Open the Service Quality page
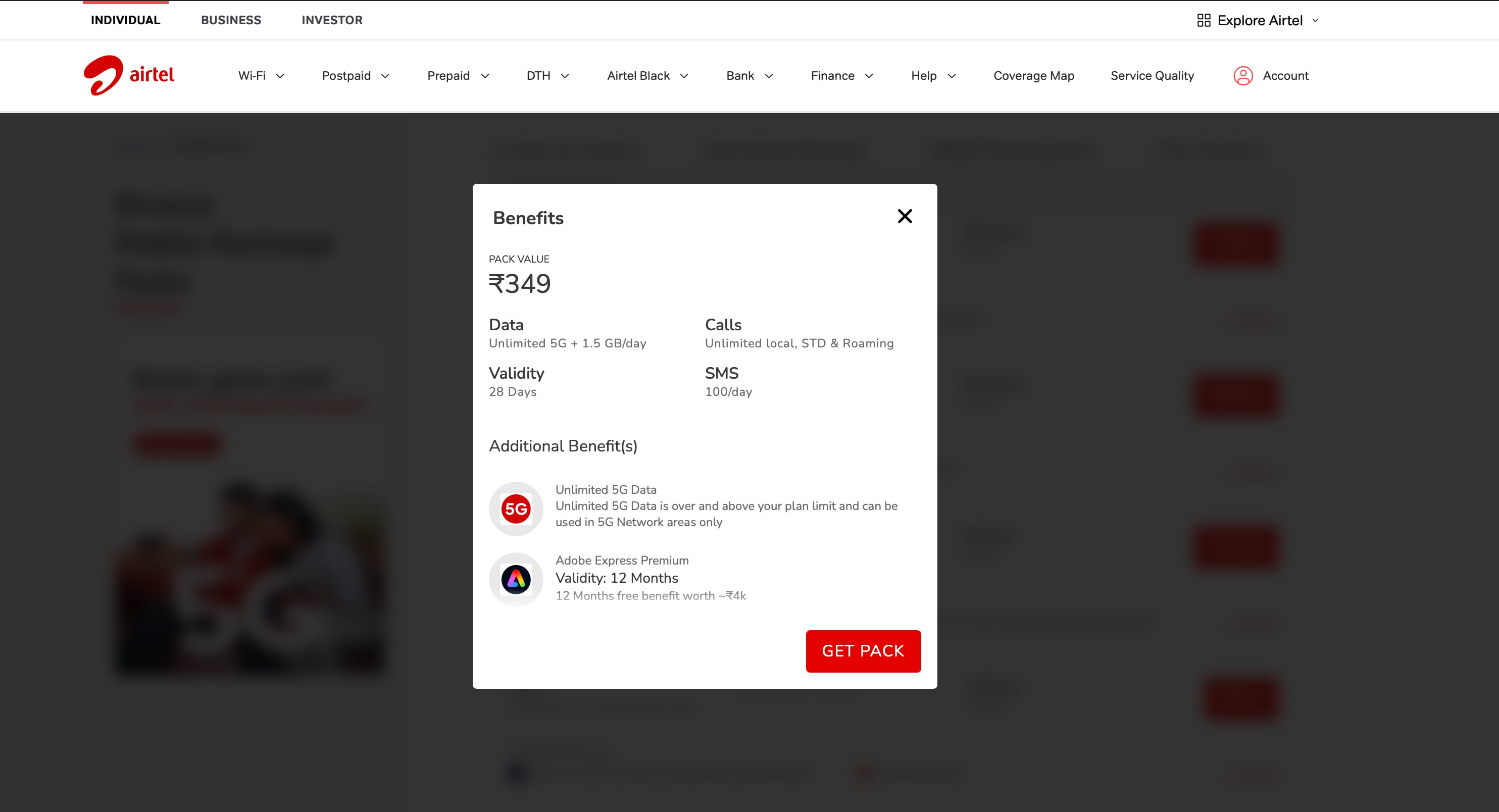This screenshot has height=812, width=1499. pos(1152,76)
